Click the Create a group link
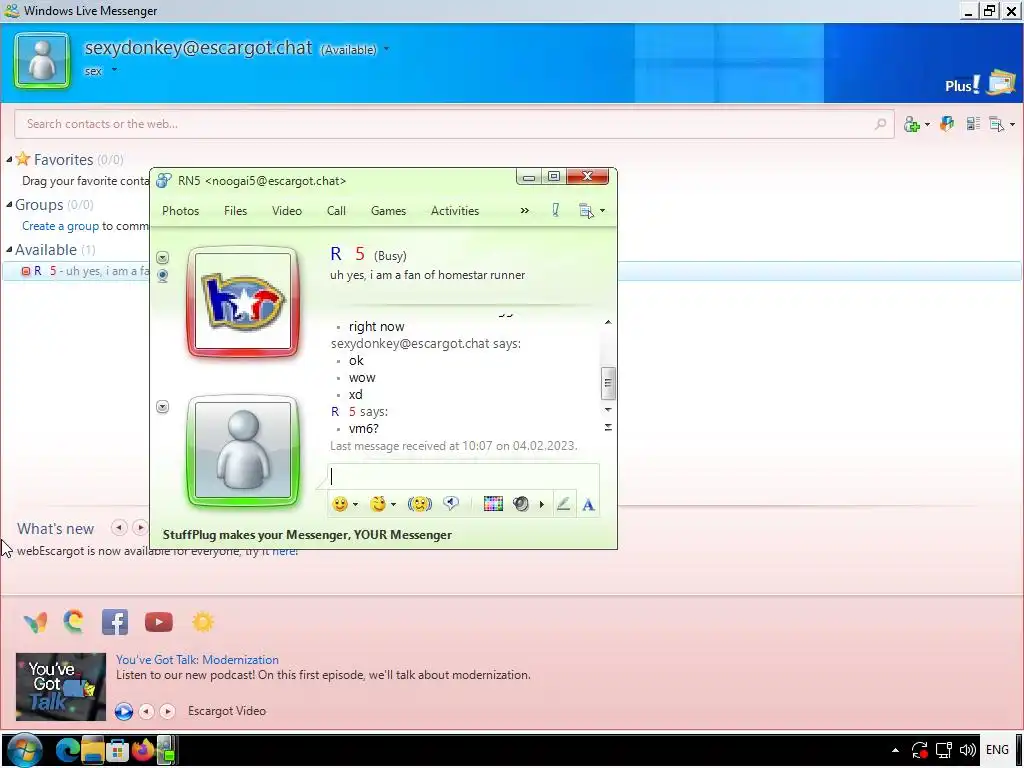The image size is (1024, 768). [60, 226]
